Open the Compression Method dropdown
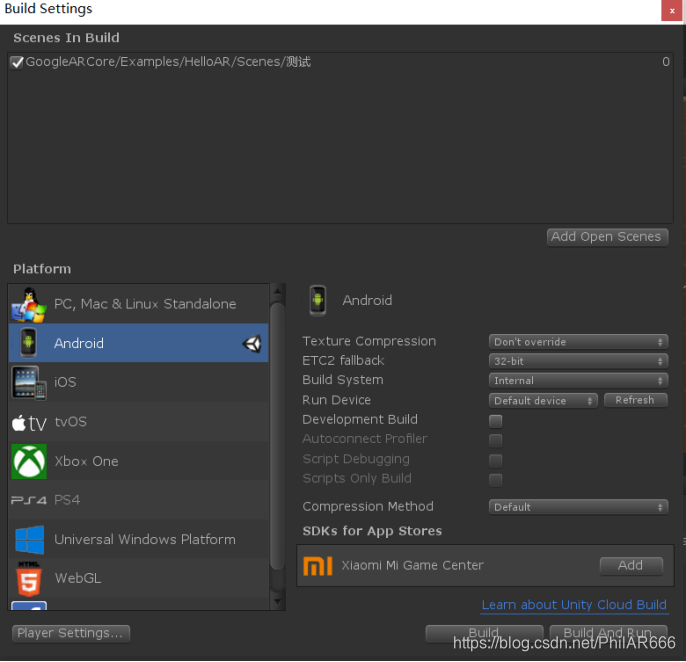The height and width of the screenshot is (662, 686). (x=578, y=507)
